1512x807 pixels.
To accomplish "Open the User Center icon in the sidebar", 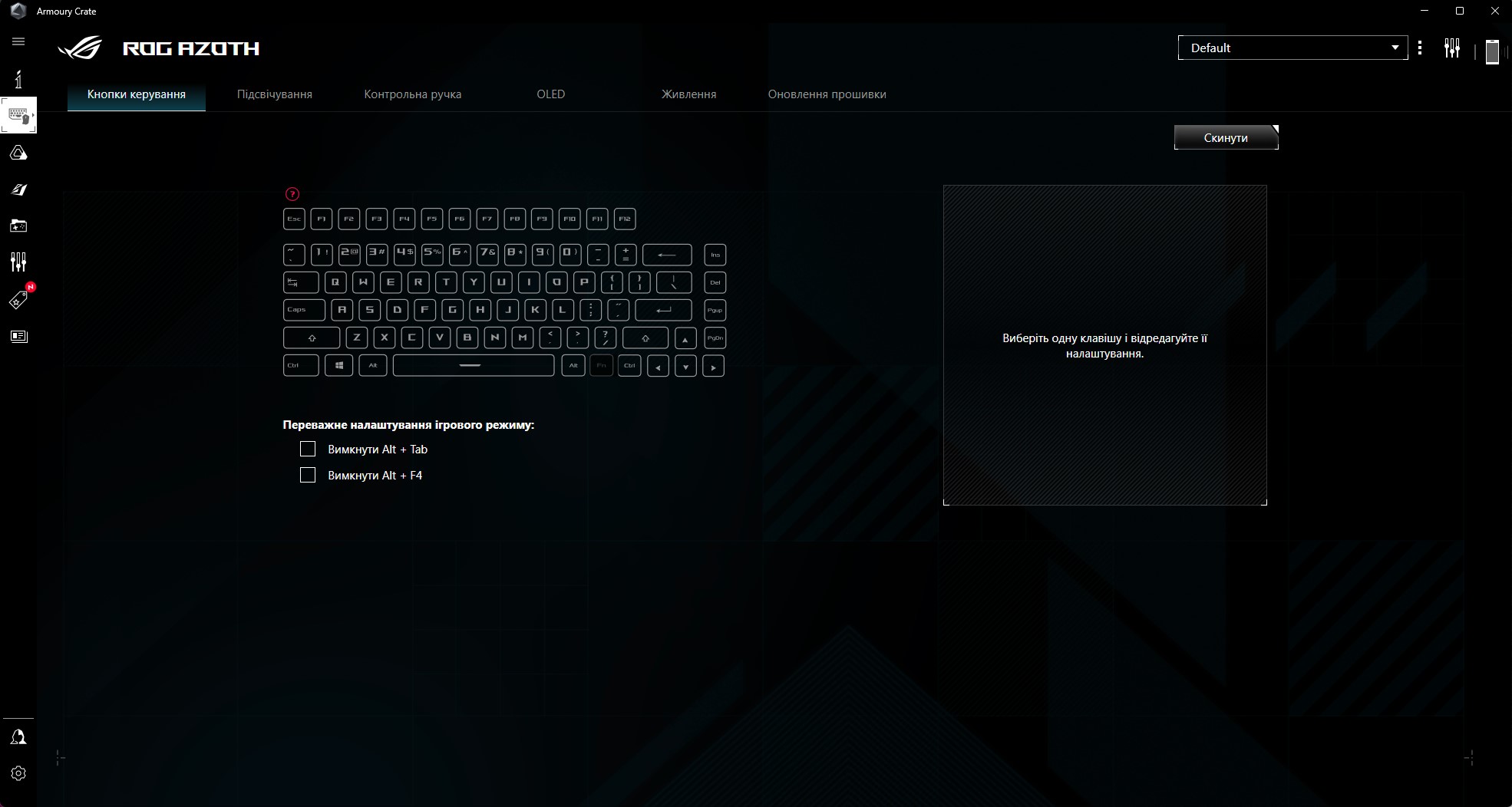I will [18, 737].
